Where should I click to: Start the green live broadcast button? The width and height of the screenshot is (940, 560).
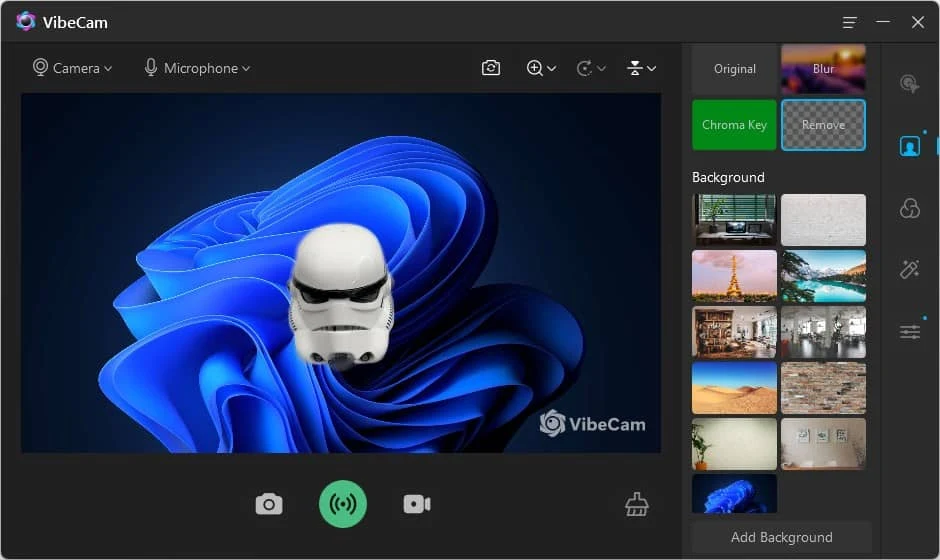(342, 504)
